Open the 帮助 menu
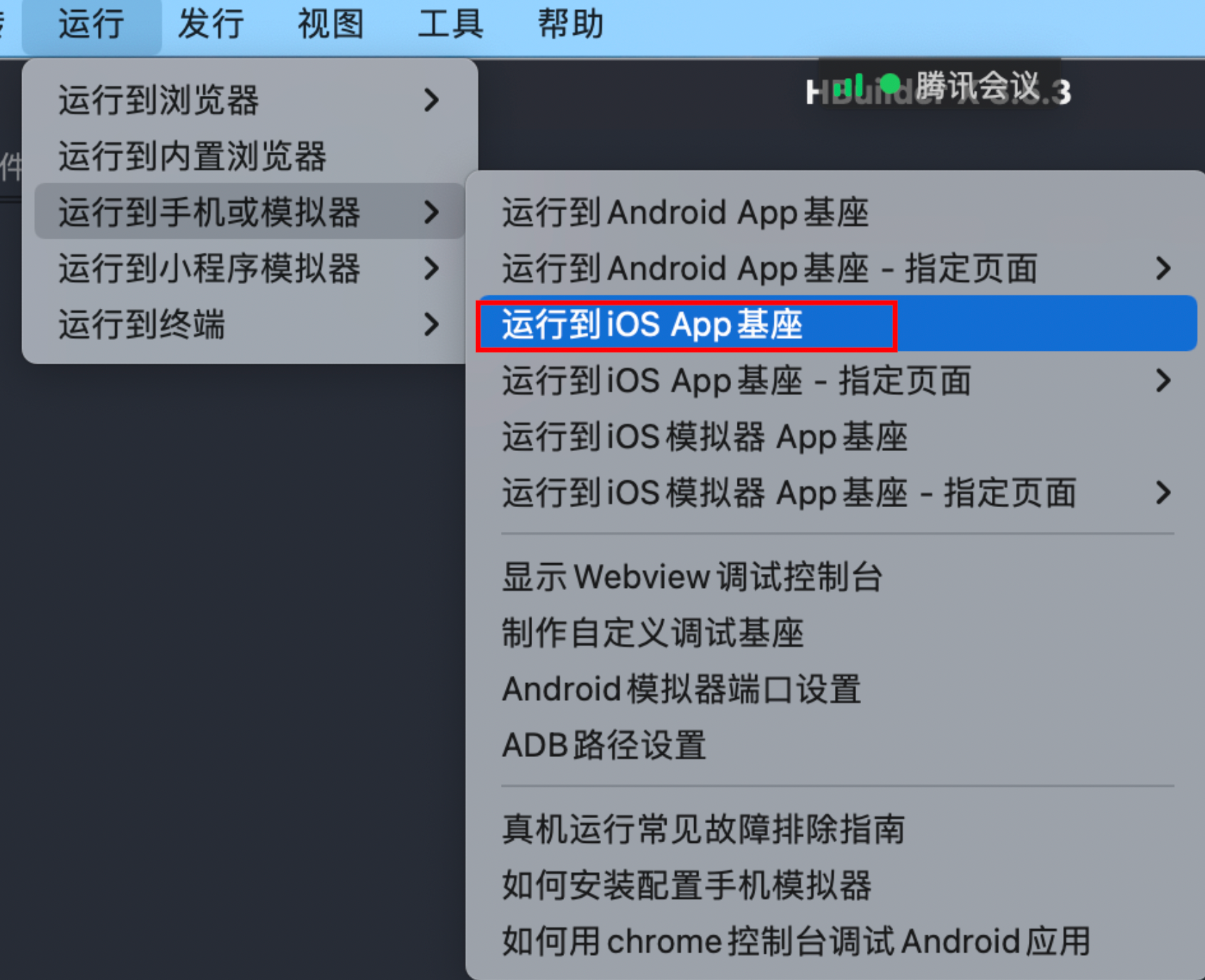The height and width of the screenshot is (980, 1205). pos(571,25)
